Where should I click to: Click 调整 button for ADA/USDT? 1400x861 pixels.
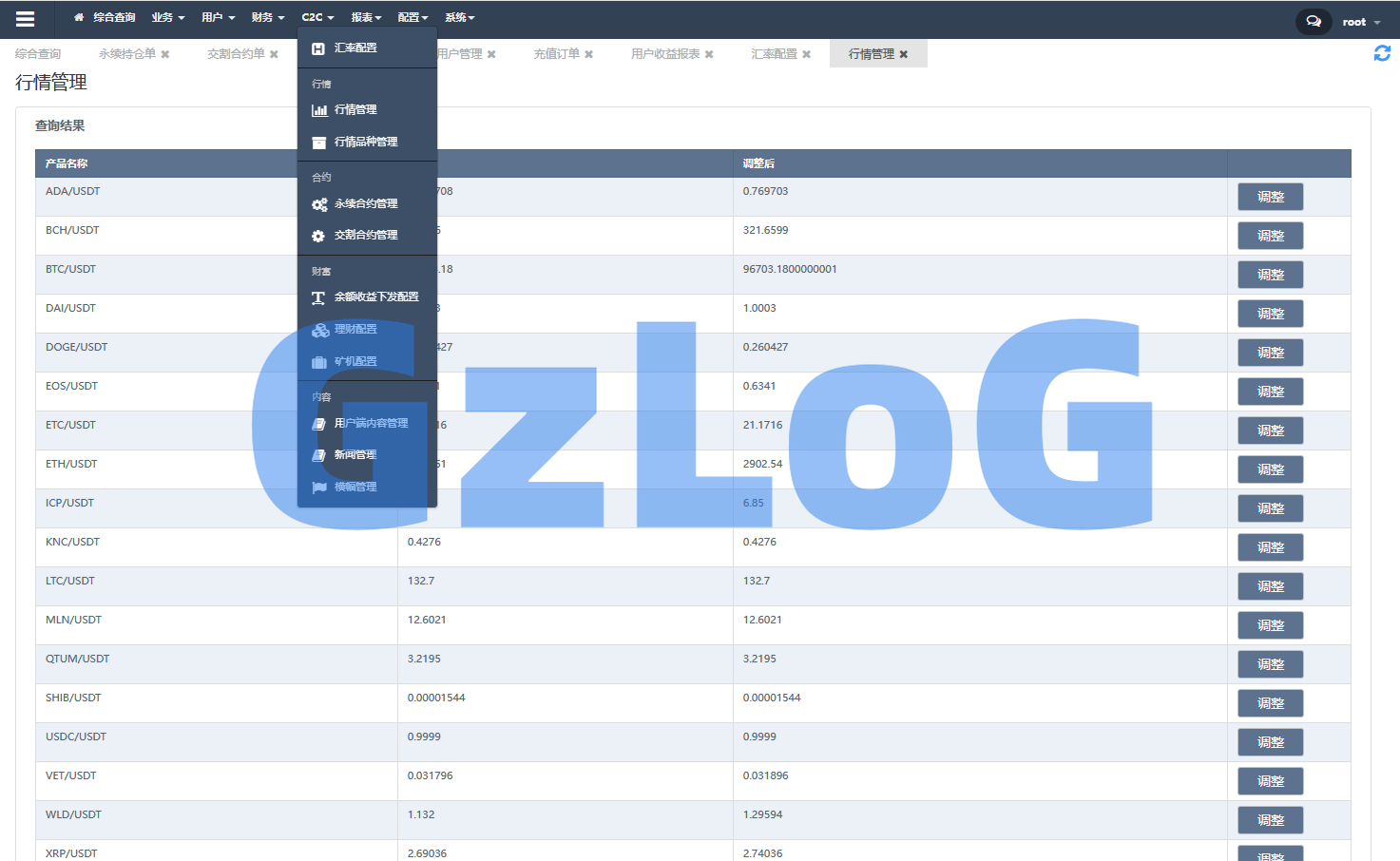tap(1270, 197)
